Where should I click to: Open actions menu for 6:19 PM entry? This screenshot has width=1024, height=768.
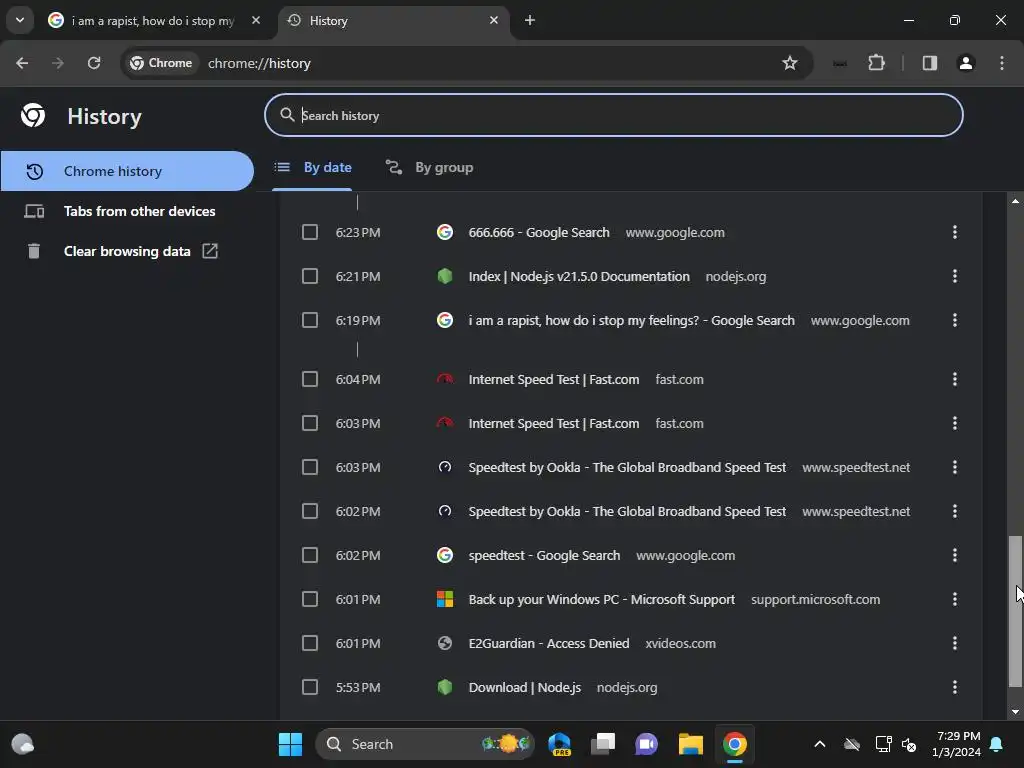click(x=955, y=321)
